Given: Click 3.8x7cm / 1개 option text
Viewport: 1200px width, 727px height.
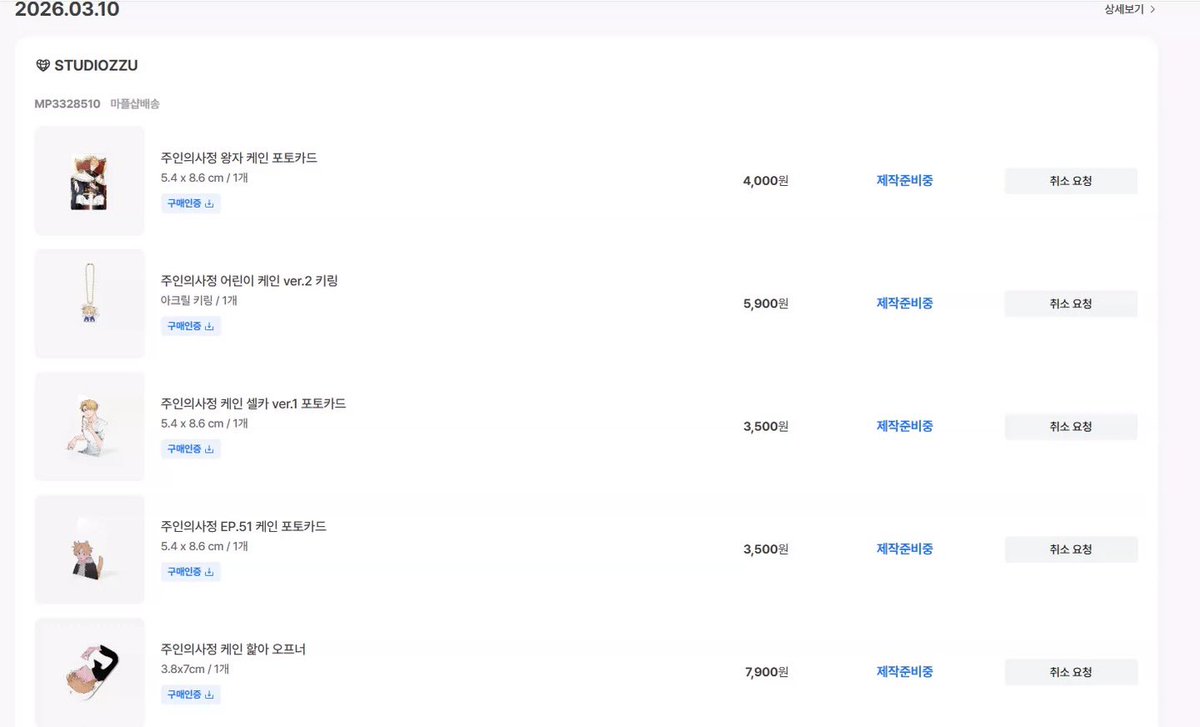Looking at the screenshot, I should click(195, 669).
